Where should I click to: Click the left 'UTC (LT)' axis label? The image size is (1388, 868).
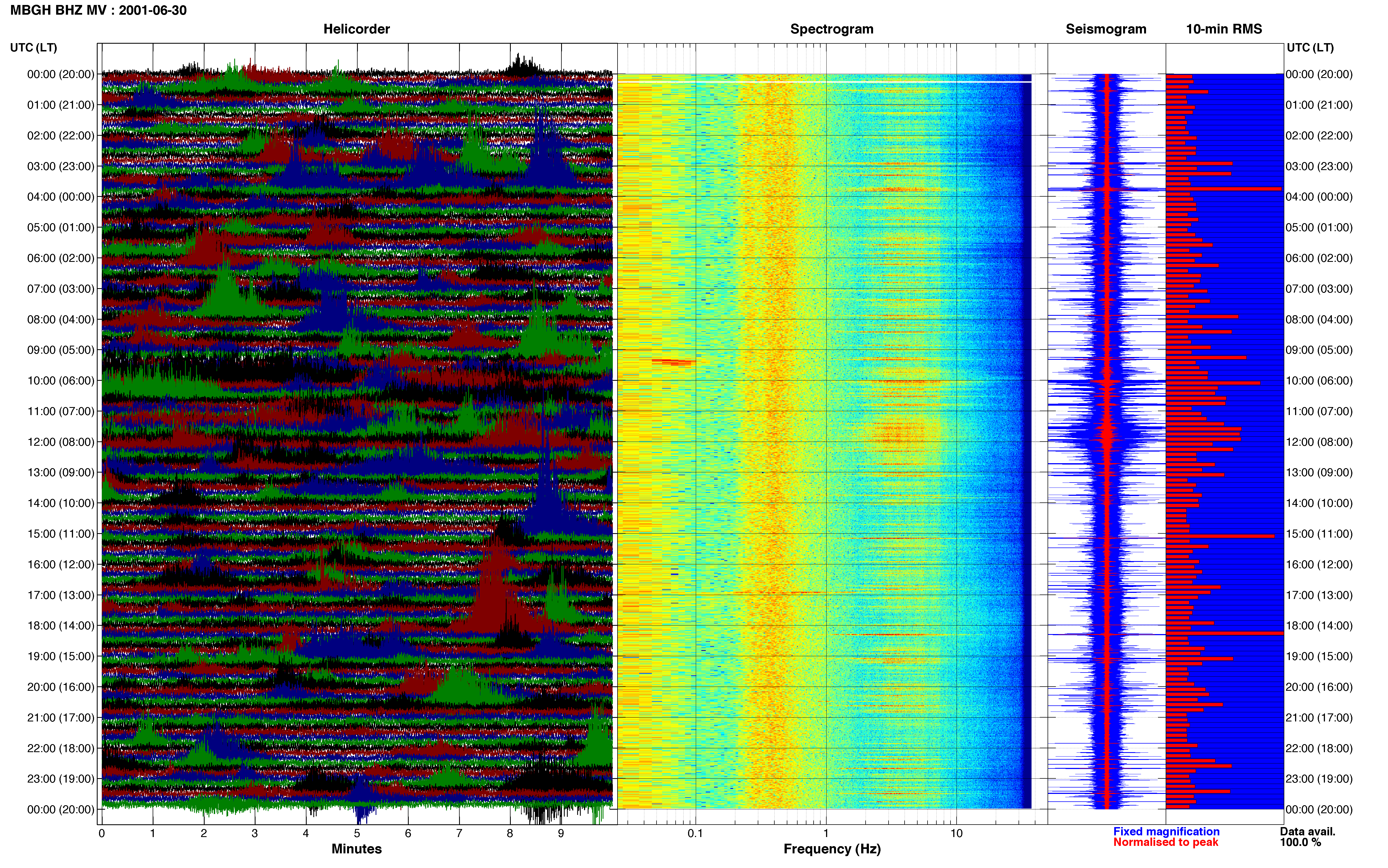pyautogui.click(x=34, y=48)
